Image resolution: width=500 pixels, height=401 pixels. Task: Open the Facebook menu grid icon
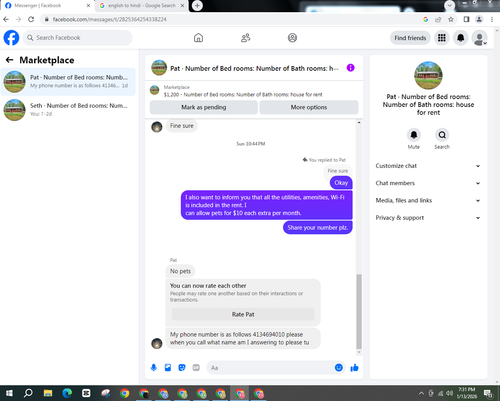coord(442,38)
